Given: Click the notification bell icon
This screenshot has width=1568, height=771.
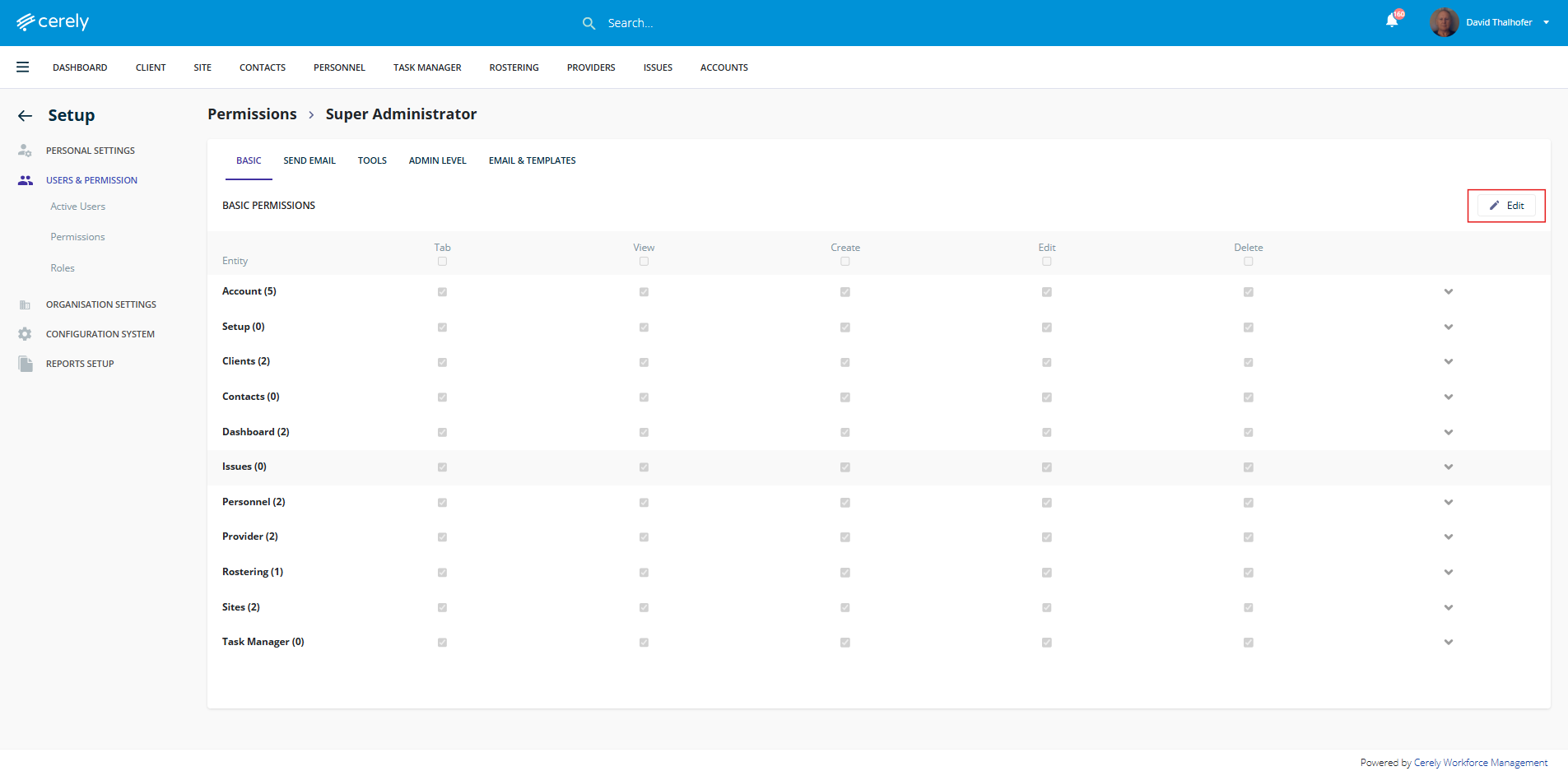Looking at the screenshot, I should 1391,21.
